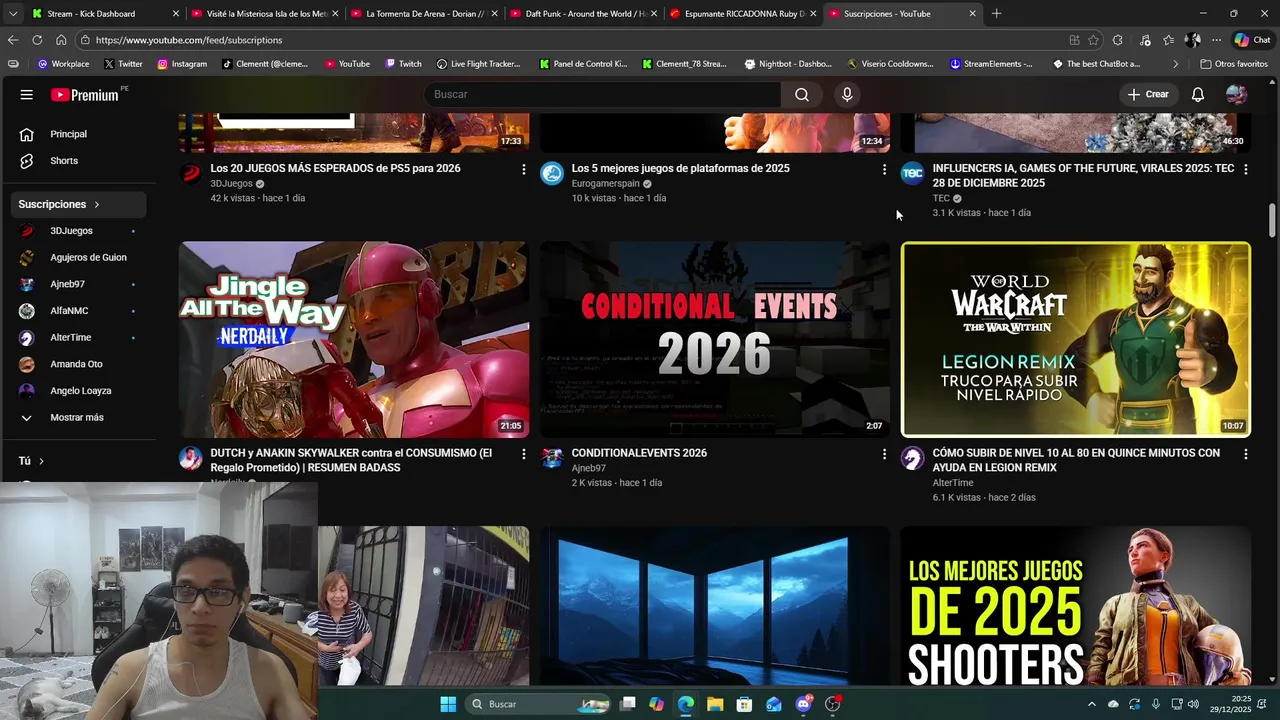1280x720 pixels.
Task: Open Agujeros de Guion channel in the sidebar
Action: pos(78,258)
